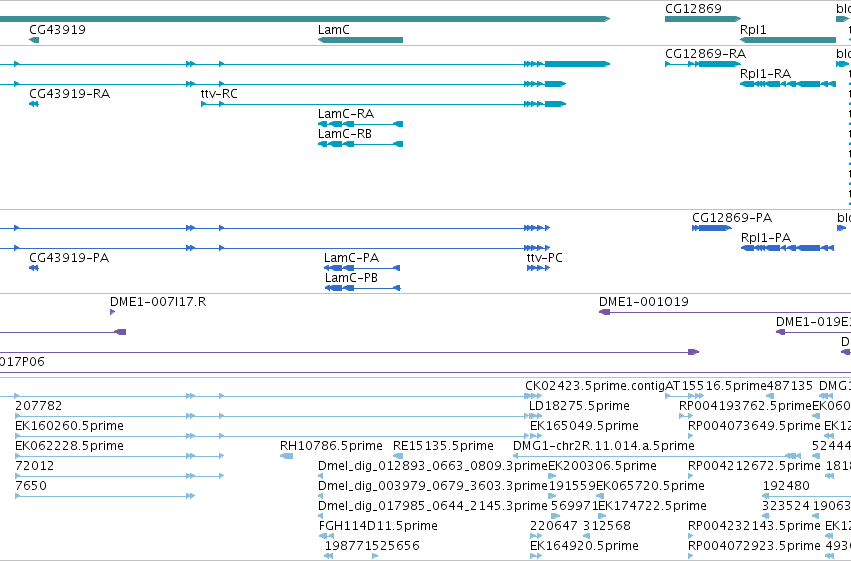Click the LD18275.5prime EST label
The height and width of the screenshot is (561, 851).
[x=579, y=406]
